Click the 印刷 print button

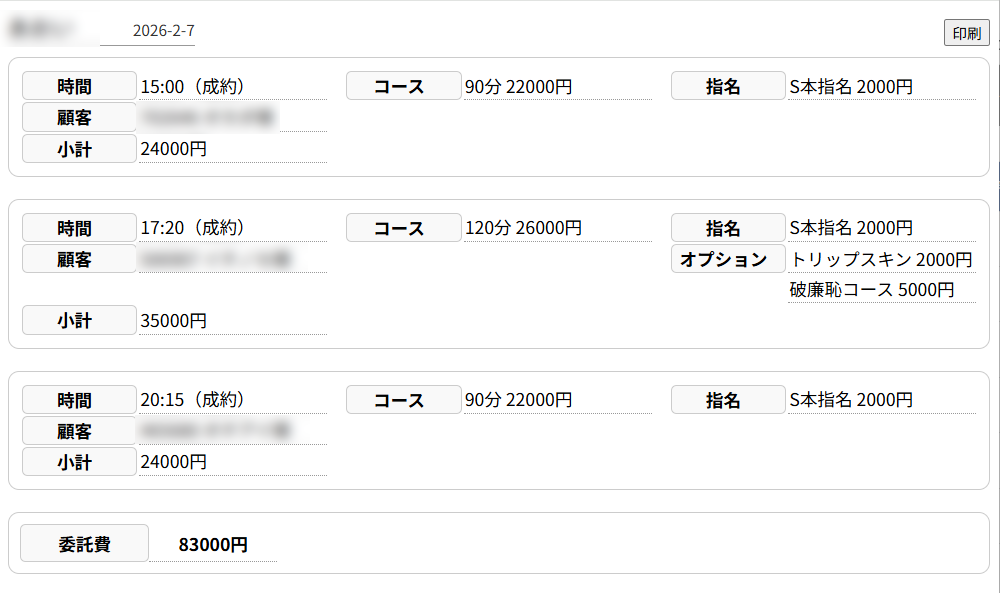[x=966, y=33]
